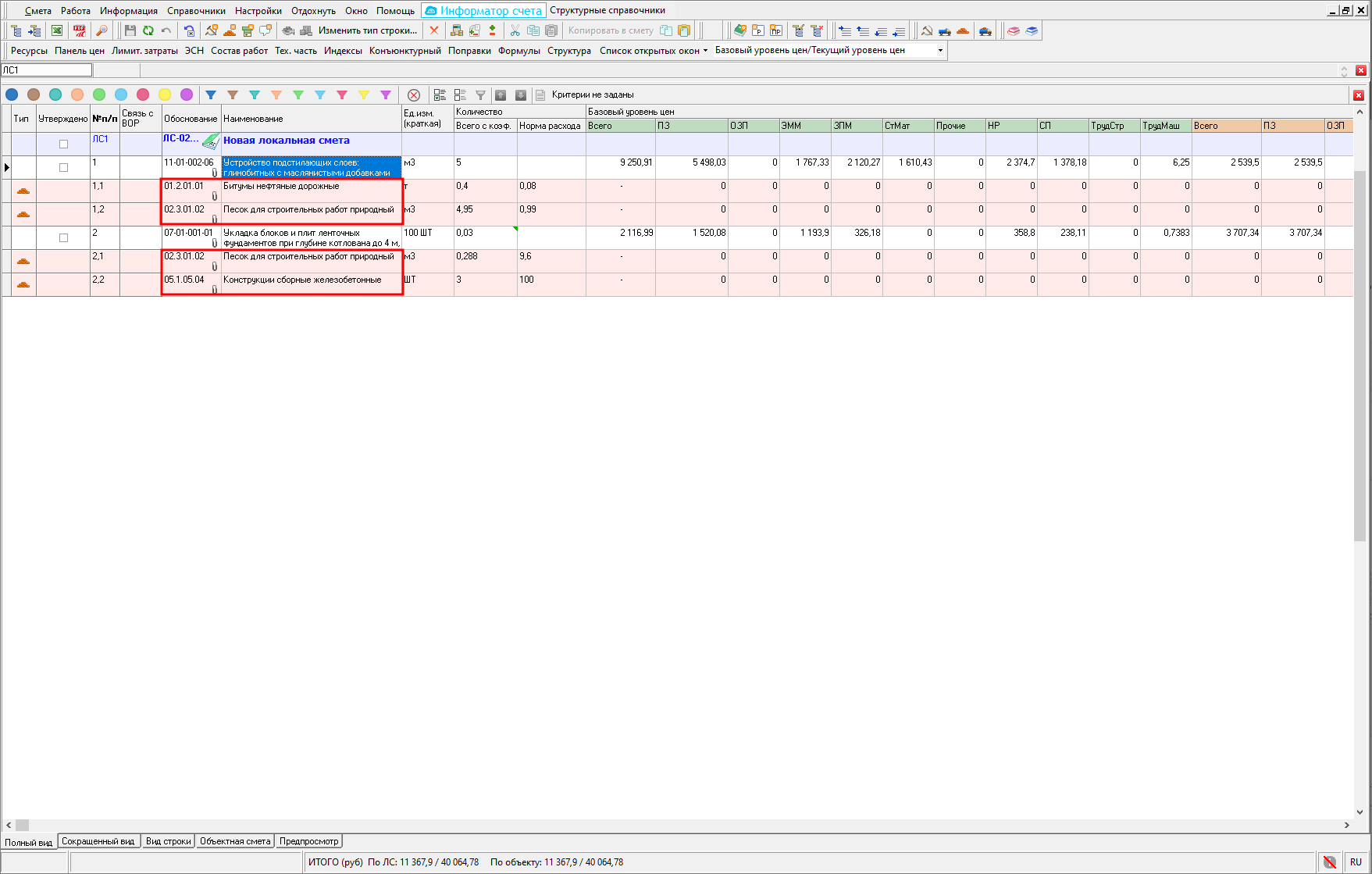
Task: Click the magnifier search icon
Action: pos(102,30)
